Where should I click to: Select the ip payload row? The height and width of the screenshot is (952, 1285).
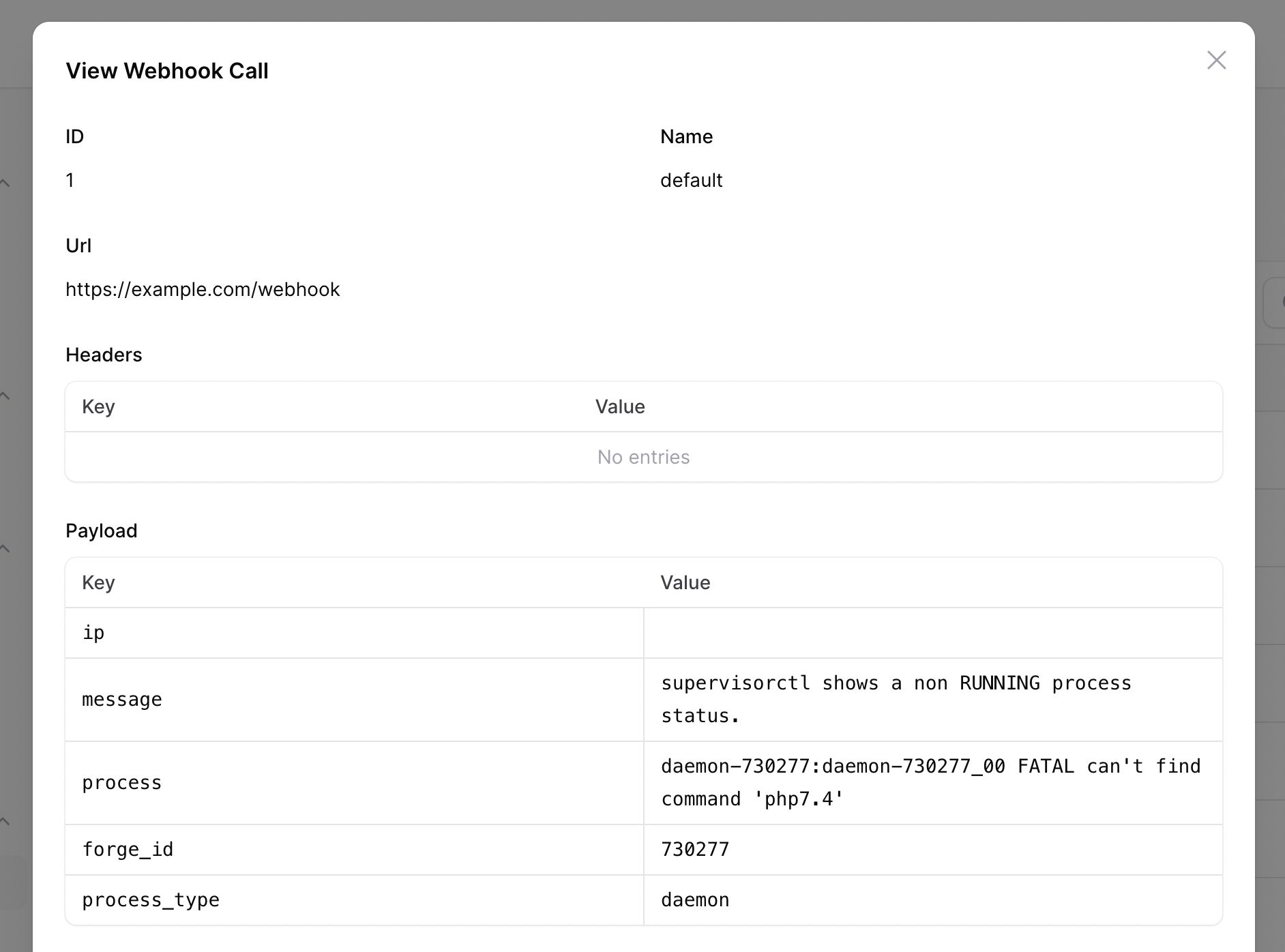tap(94, 633)
